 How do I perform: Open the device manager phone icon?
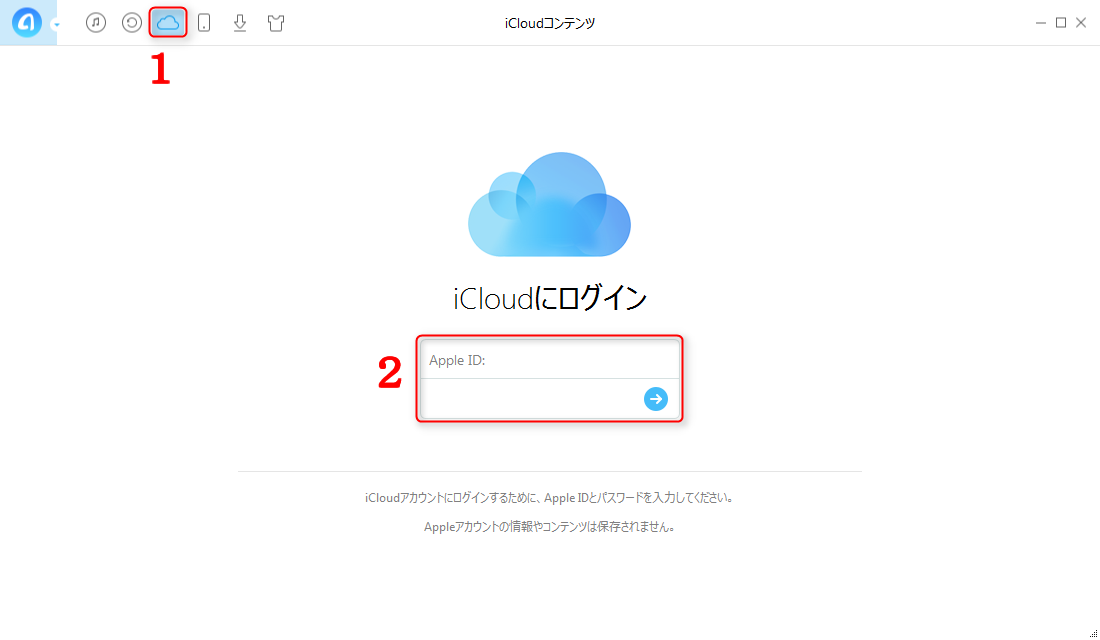tap(204, 22)
